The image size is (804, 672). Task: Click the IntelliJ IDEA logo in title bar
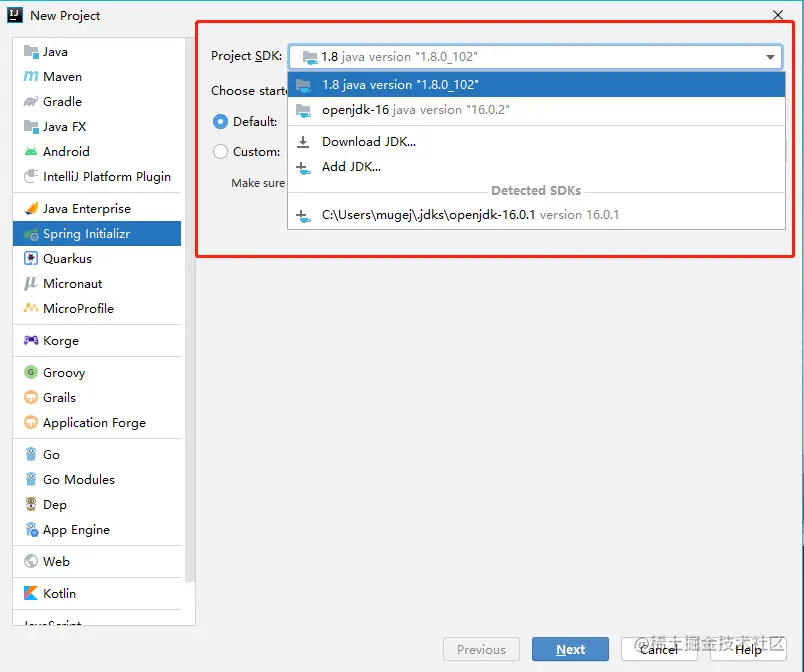(15, 15)
